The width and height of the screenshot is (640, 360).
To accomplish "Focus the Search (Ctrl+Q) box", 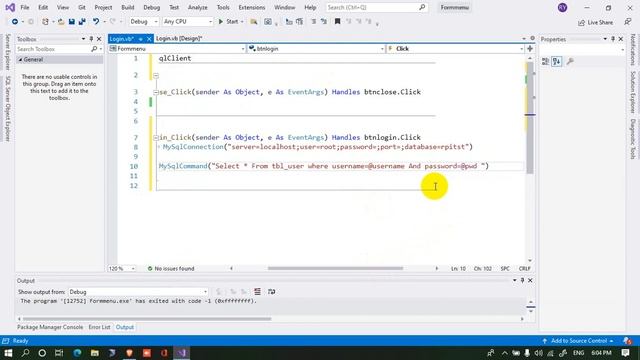I will [377, 7].
